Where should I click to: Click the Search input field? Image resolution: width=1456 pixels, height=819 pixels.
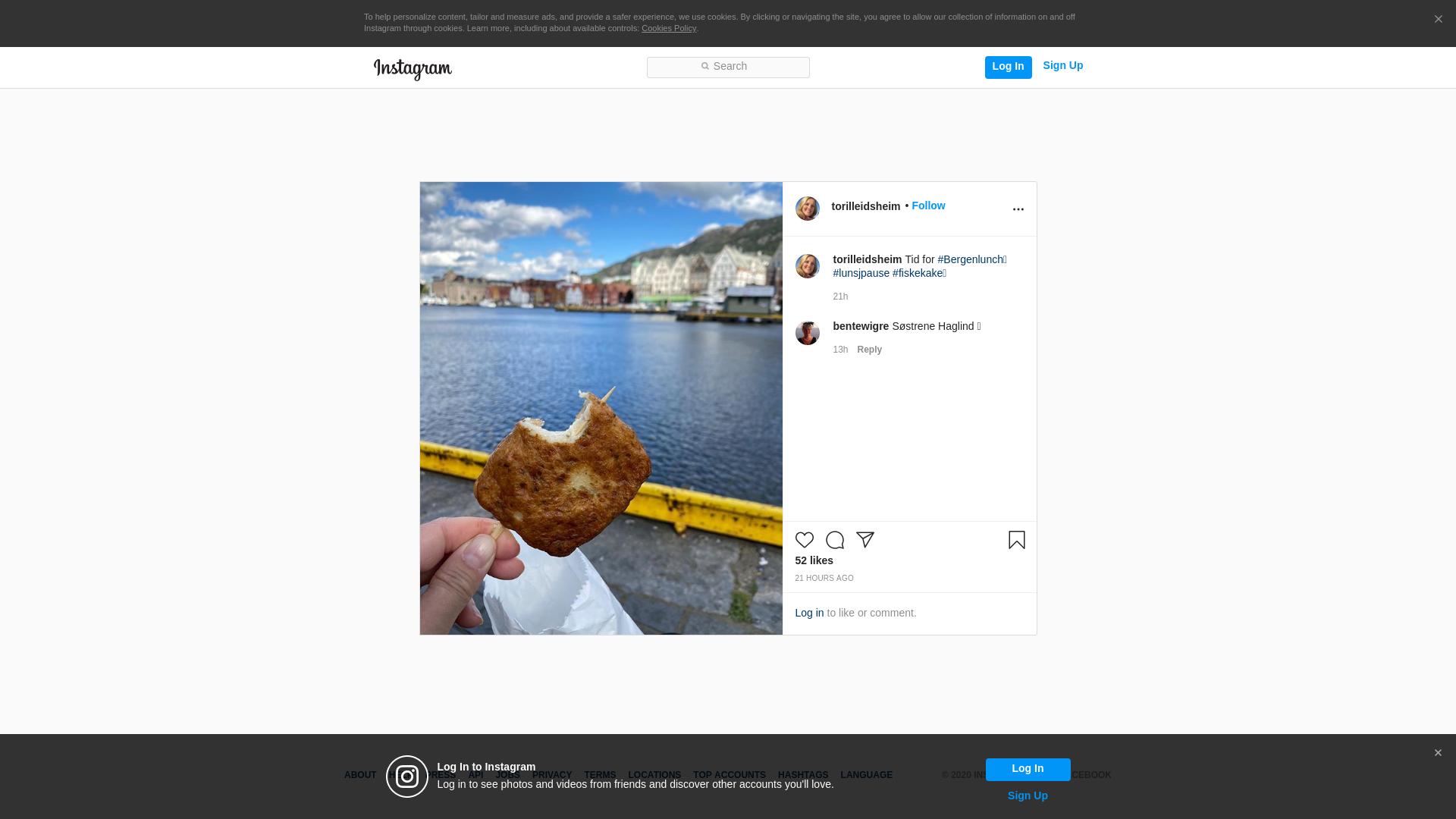[728, 67]
